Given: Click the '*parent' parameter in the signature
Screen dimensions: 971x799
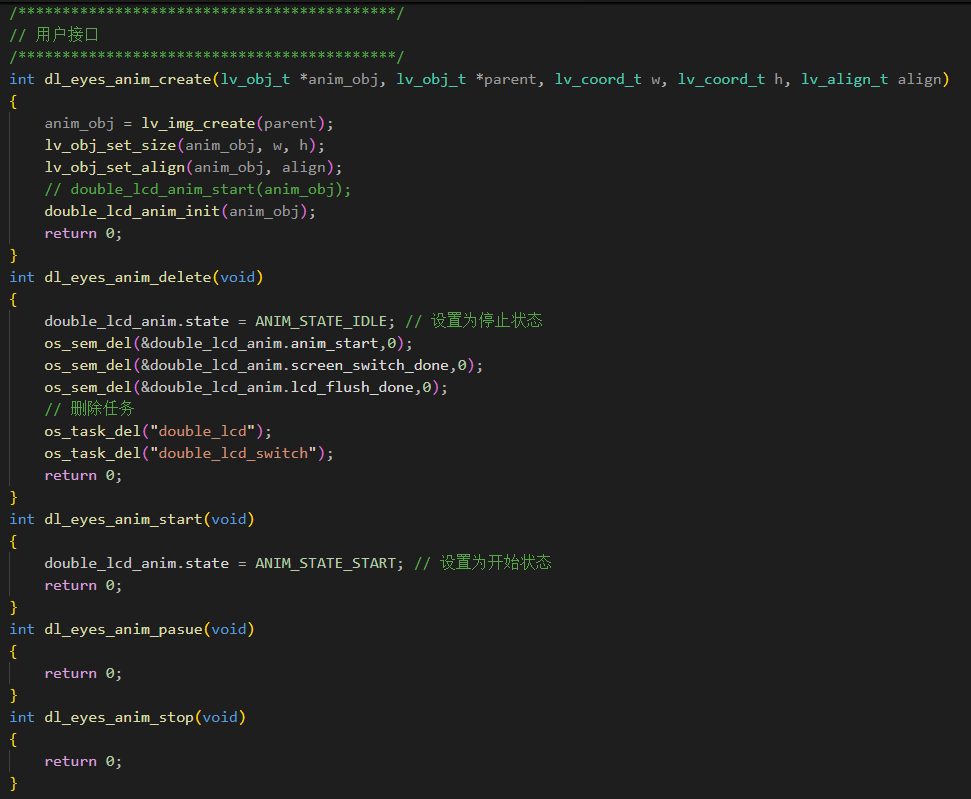Looking at the screenshot, I should 506,79.
